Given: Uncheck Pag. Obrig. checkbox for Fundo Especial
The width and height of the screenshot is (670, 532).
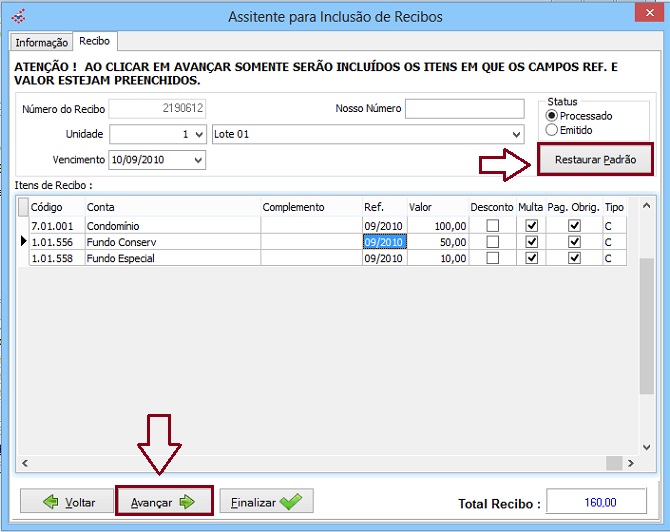Looking at the screenshot, I should 574,258.
